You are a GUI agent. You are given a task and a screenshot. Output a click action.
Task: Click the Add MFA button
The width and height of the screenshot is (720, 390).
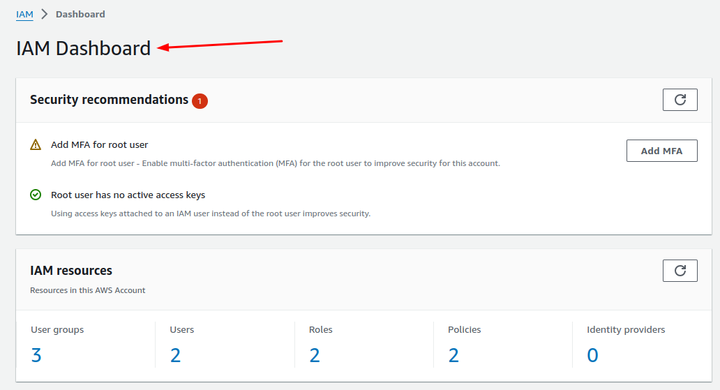[661, 151]
